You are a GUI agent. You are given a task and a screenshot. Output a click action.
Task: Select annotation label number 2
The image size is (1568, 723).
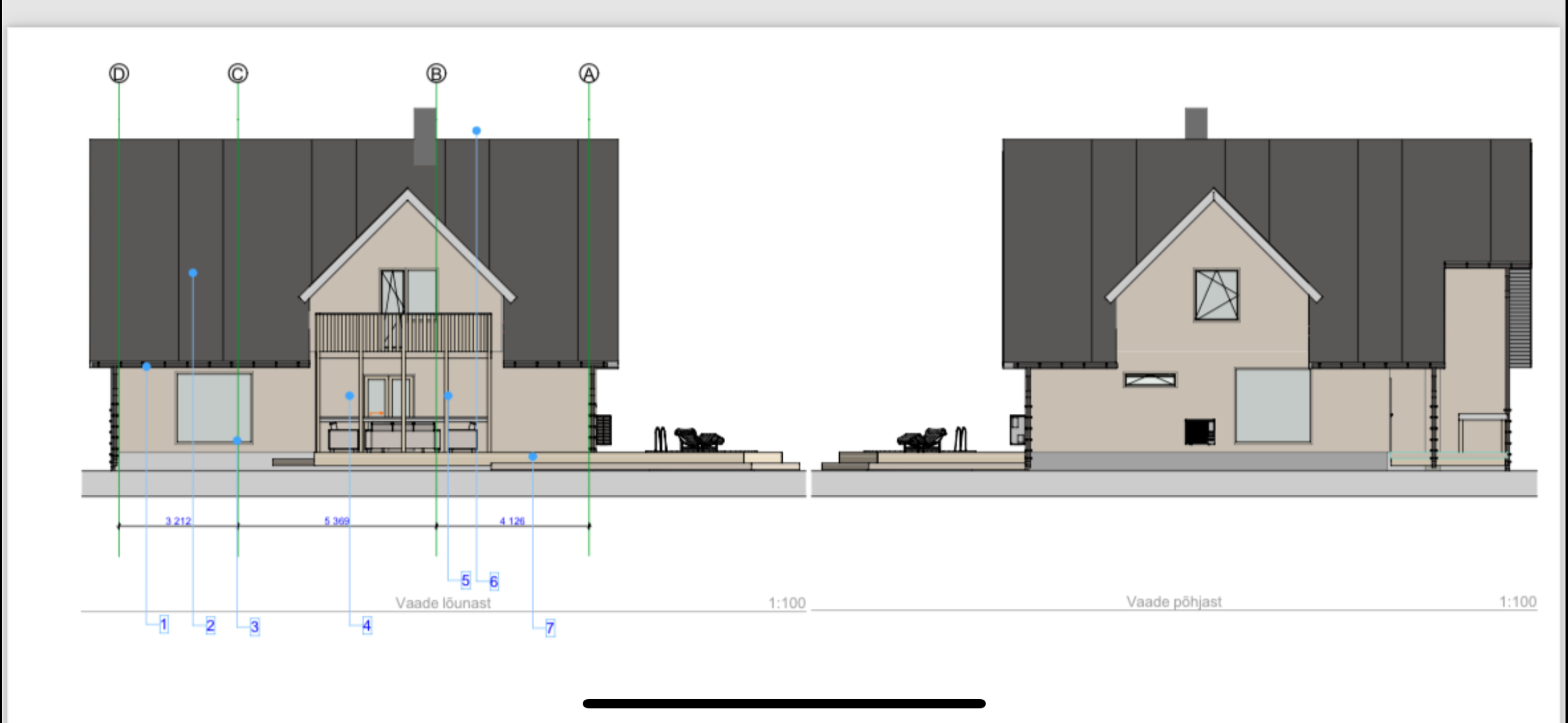(x=210, y=625)
